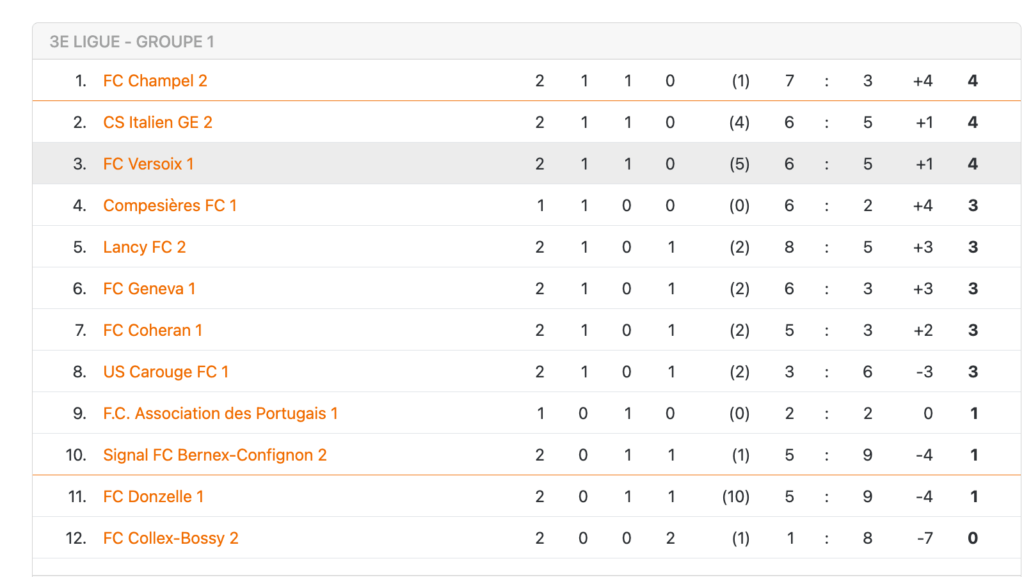Open the Signal FC Bernex-Confignon 2 link
This screenshot has width=1024, height=577.
(x=215, y=455)
